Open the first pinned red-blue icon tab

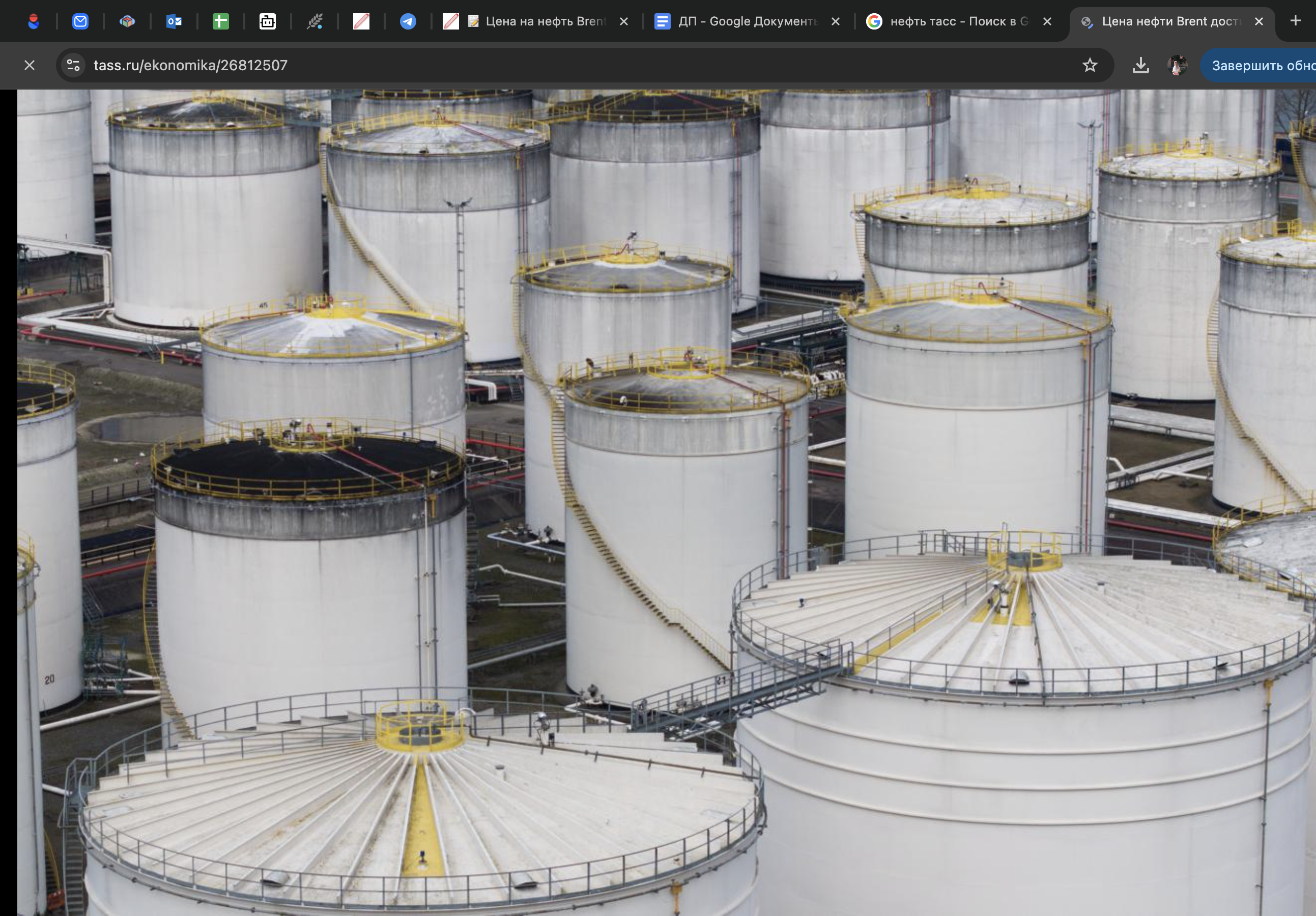(x=34, y=22)
